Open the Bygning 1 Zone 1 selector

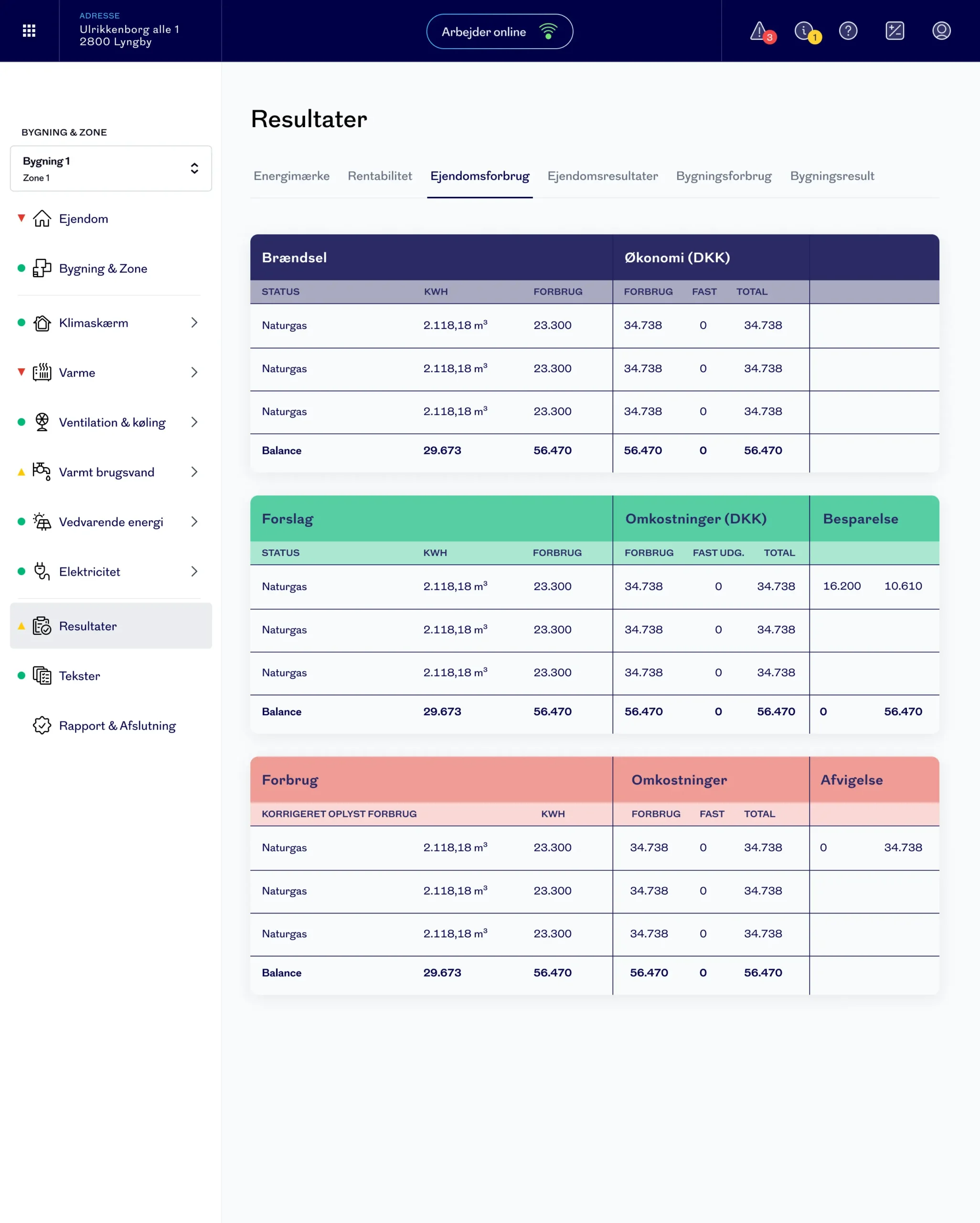111,169
